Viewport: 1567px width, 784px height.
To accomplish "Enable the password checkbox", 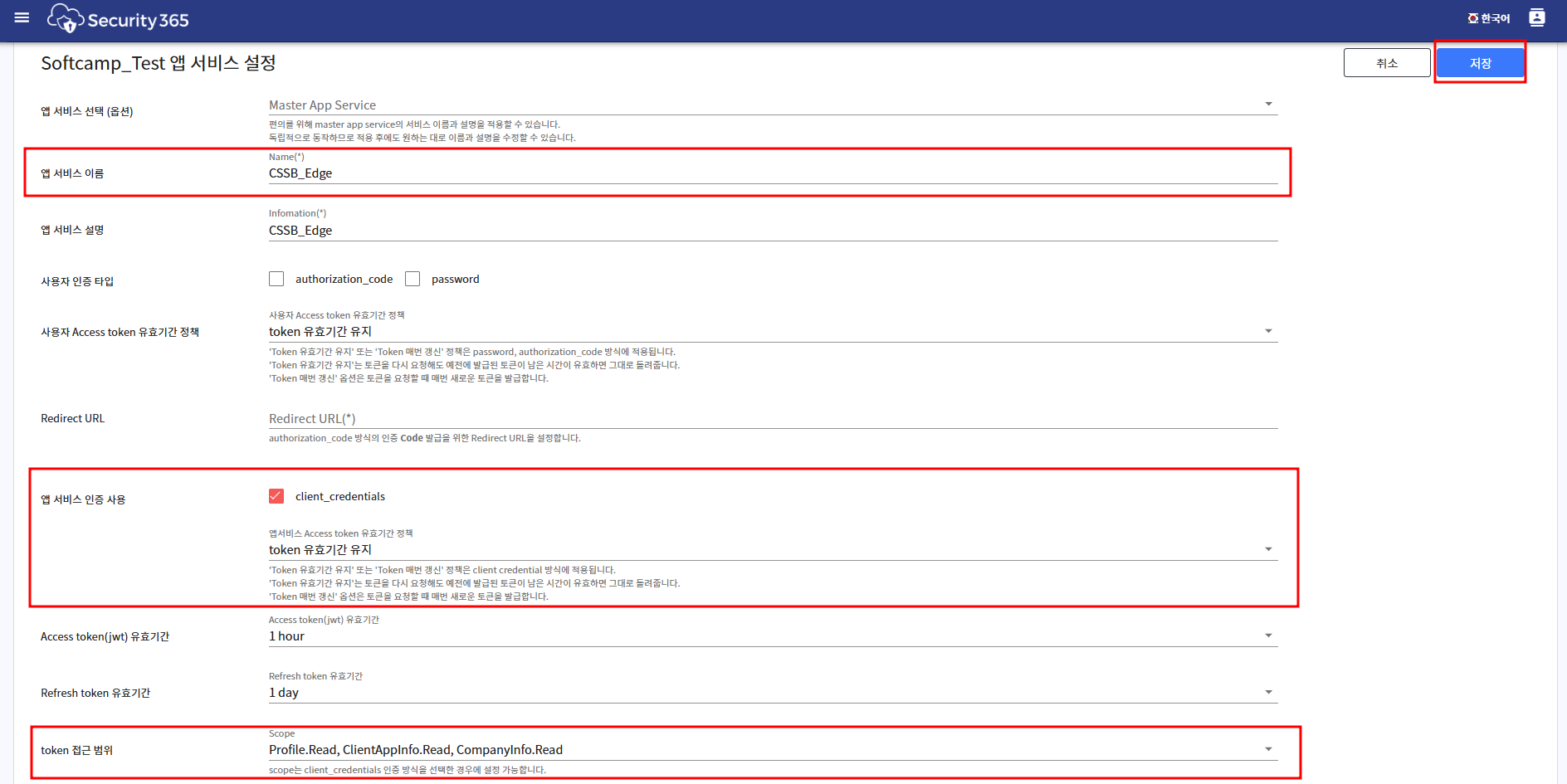I will coord(412,279).
